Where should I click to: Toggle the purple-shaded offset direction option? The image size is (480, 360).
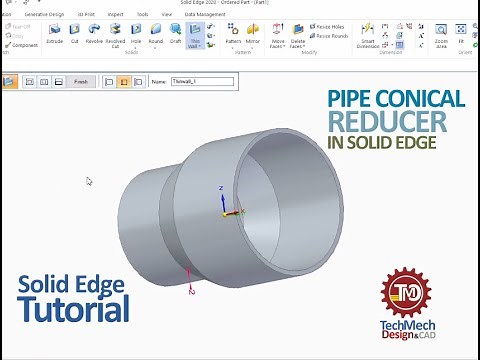[138, 82]
